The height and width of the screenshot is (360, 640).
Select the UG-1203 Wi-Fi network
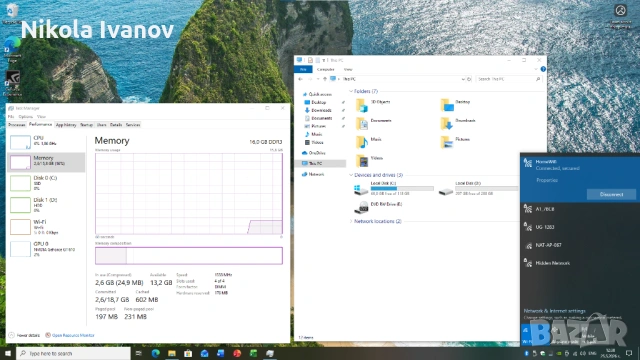[580, 227]
